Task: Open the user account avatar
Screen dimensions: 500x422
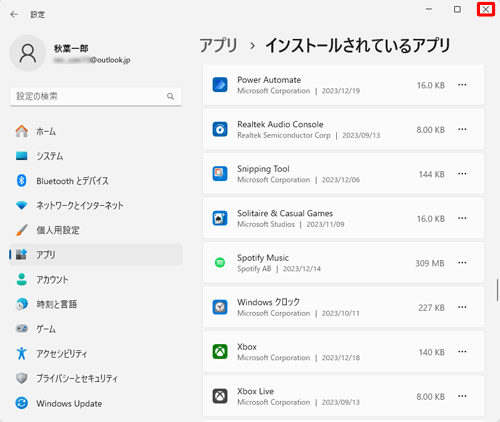Action: pos(28,53)
